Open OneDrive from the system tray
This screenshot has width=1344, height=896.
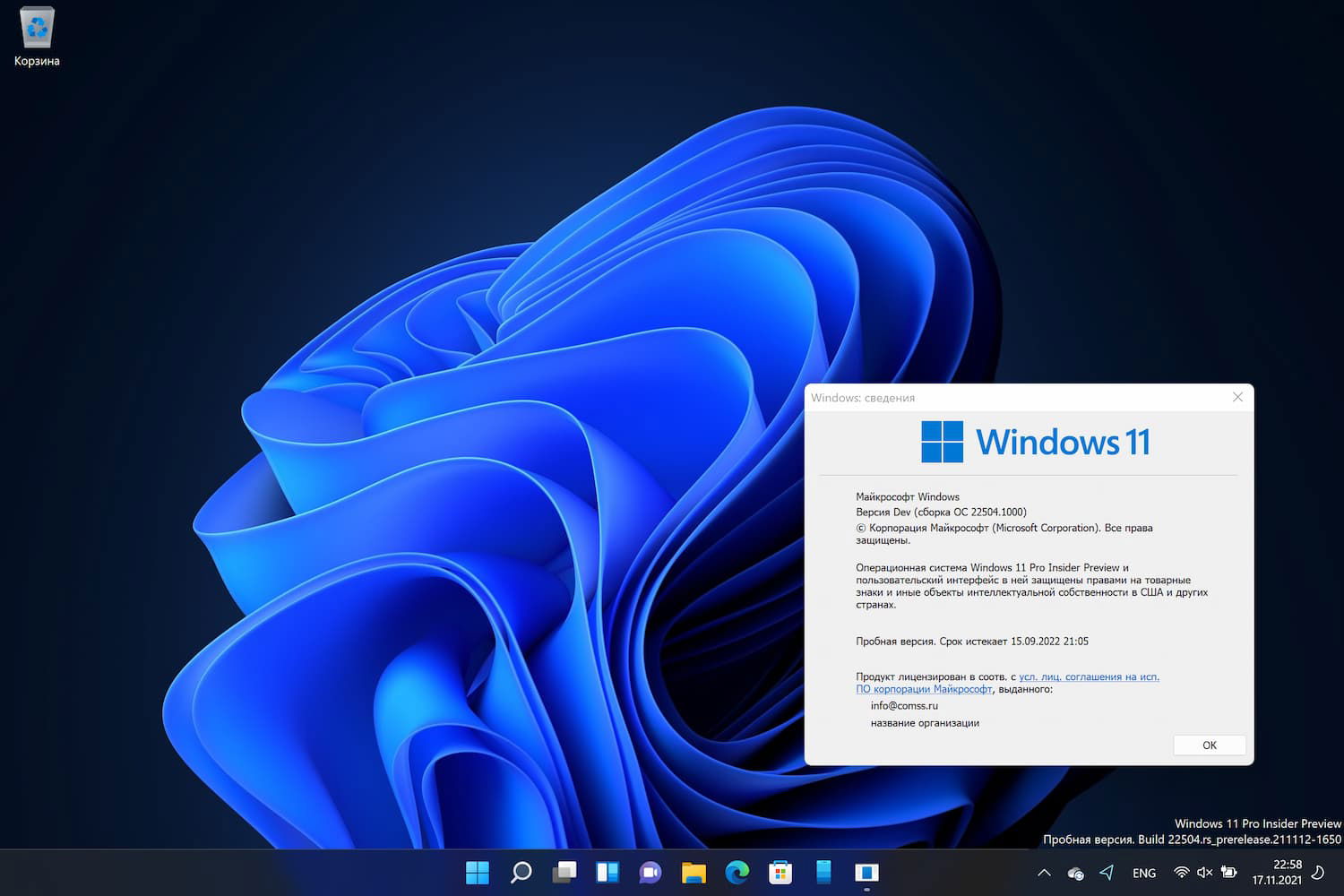click(x=1074, y=872)
